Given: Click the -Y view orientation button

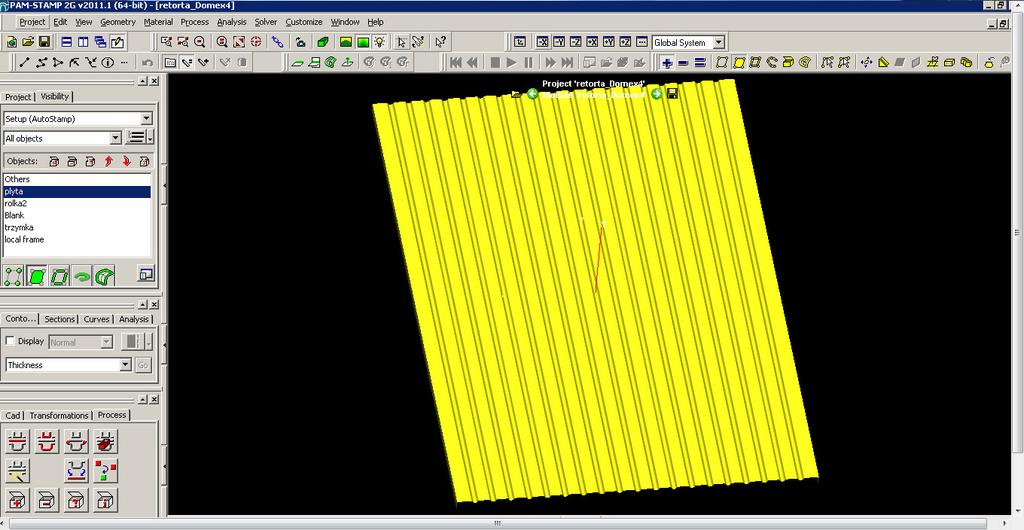Looking at the screenshot, I should (x=559, y=42).
